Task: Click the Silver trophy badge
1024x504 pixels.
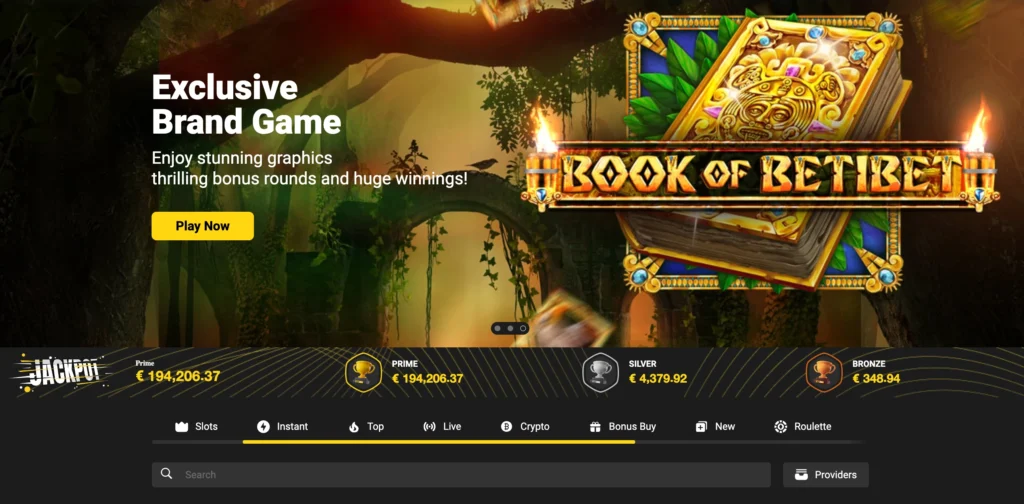Action: [600, 373]
